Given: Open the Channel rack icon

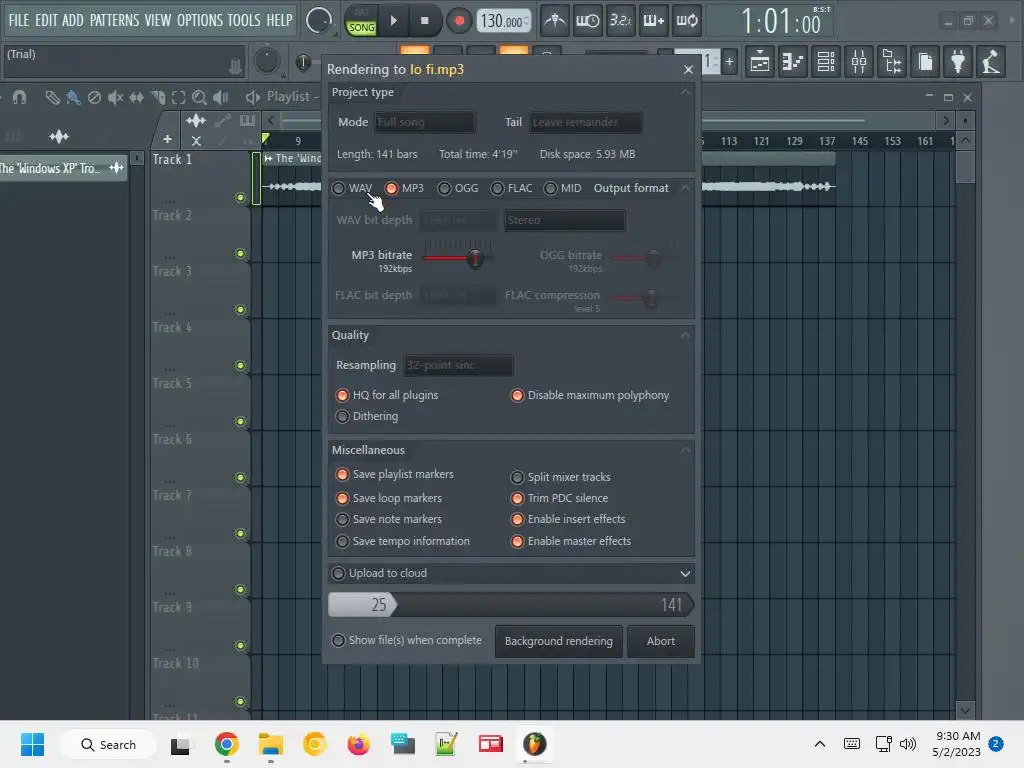Looking at the screenshot, I should (x=825, y=62).
